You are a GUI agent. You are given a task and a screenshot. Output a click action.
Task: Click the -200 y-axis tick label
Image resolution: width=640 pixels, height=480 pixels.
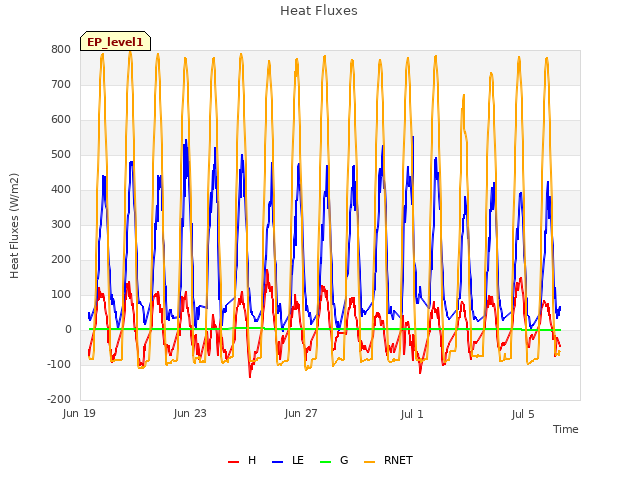59,400
